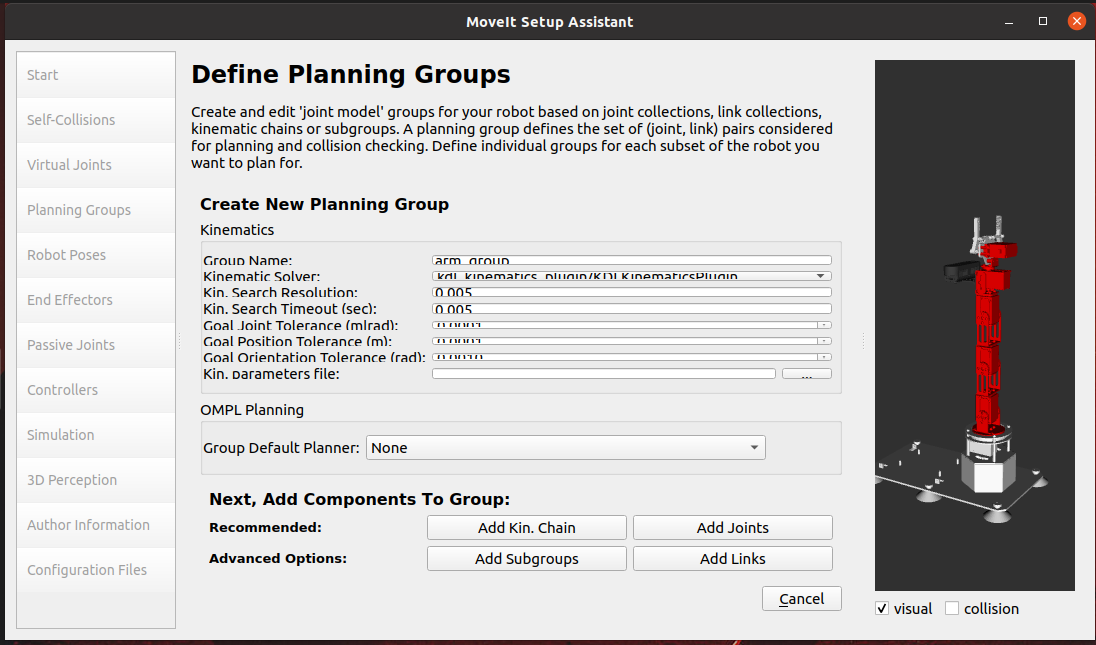The image size is (1096, 645).
Task: Open Author Information step
Action: click(96, 525)
